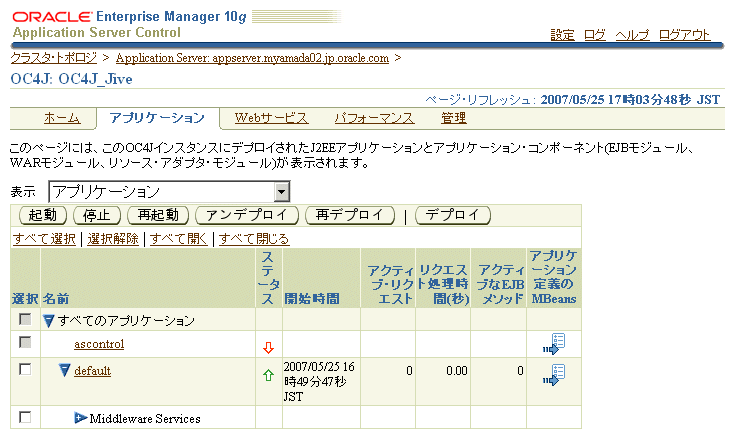Click the ステータス column header

click(x=269, y=278)
